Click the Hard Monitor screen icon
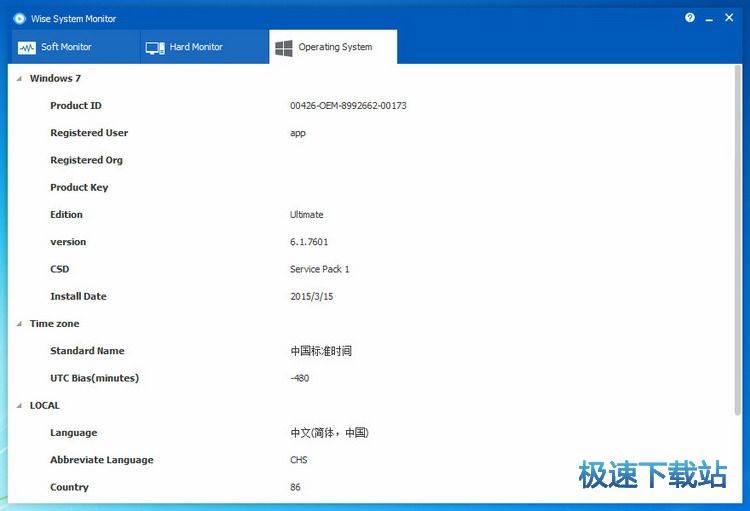750x511 pixels. coord(154,47)
